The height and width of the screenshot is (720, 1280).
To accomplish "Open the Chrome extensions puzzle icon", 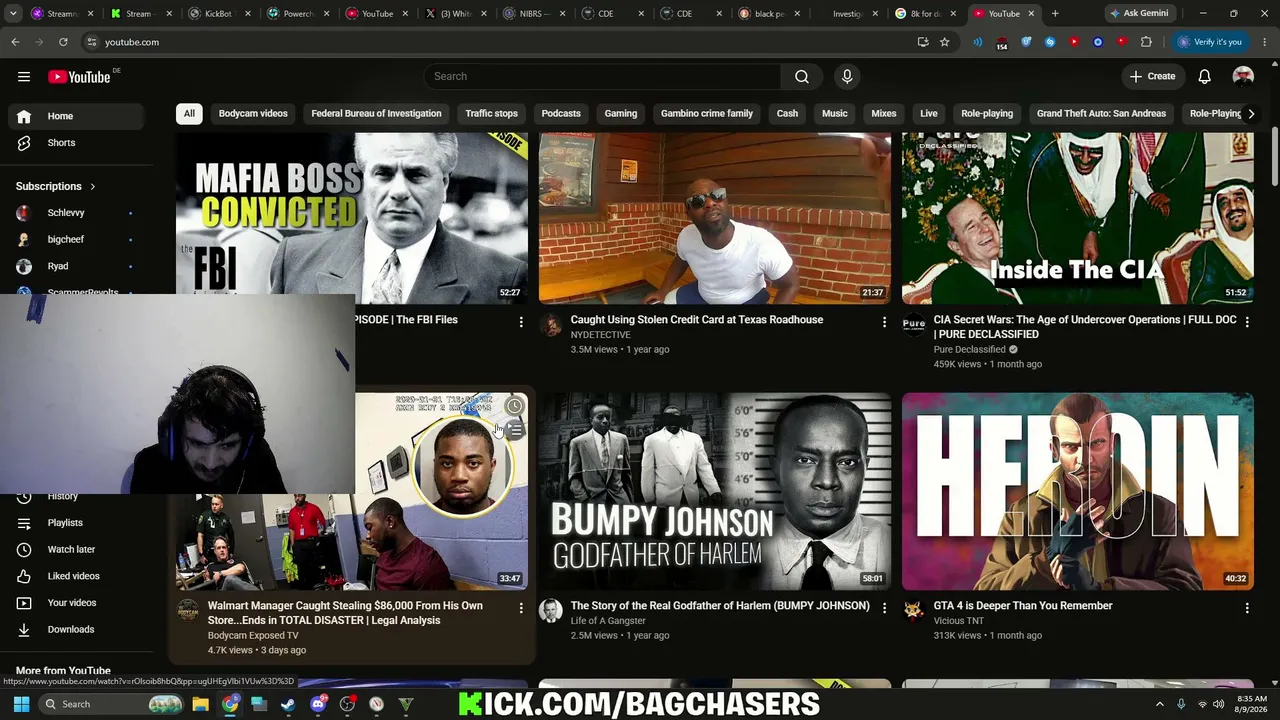I will pyautogui.click(x=1146, y=42).
